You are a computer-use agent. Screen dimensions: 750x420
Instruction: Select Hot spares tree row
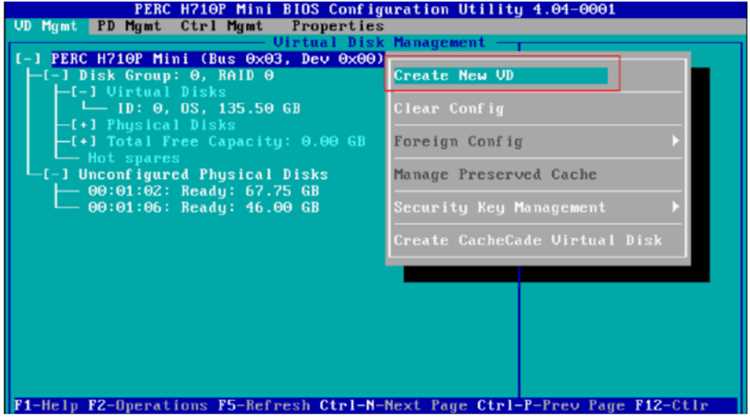(x=133, y=158)
